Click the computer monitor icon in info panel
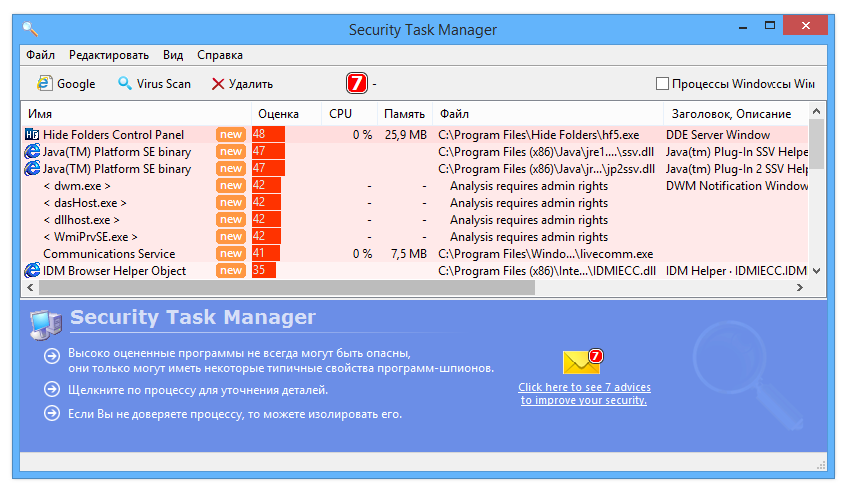848x490 pixels. (45, 325)
